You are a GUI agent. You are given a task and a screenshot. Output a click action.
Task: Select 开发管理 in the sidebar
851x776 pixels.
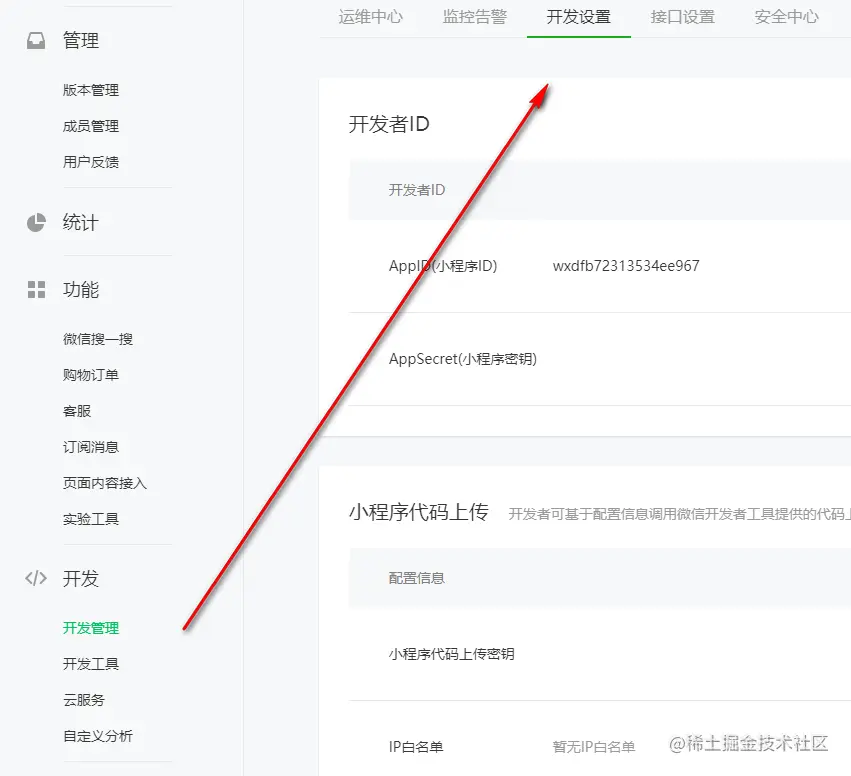pyautogui.click(x=91, y=628)
